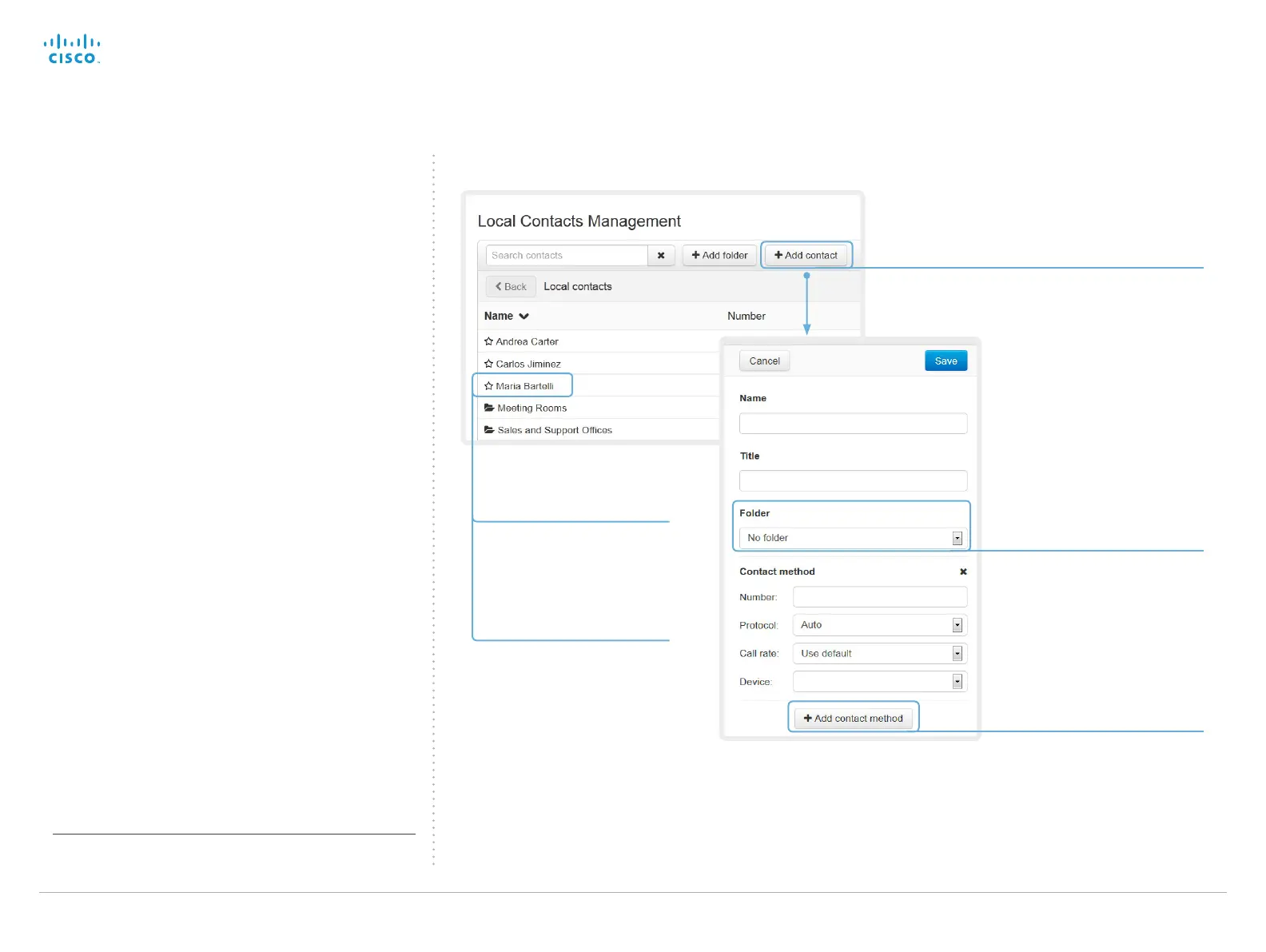Clear search with the X icon
Image resolution: width=1266 pixels, height=952 pixels.
(661, 256)
